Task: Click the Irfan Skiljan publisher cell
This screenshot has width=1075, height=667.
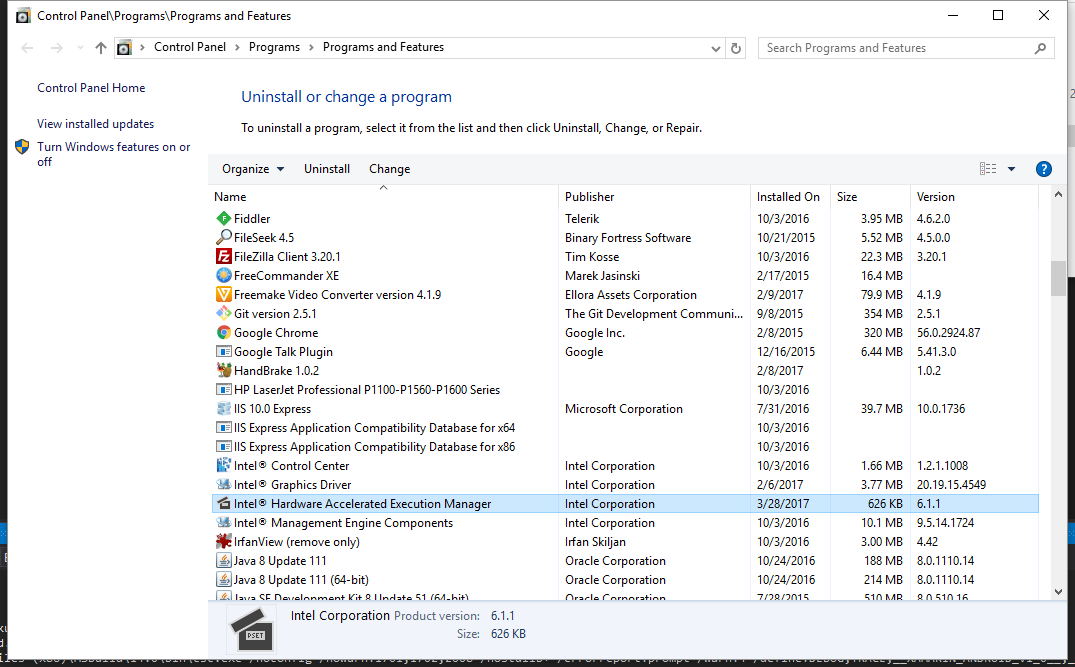Action: 595,542
